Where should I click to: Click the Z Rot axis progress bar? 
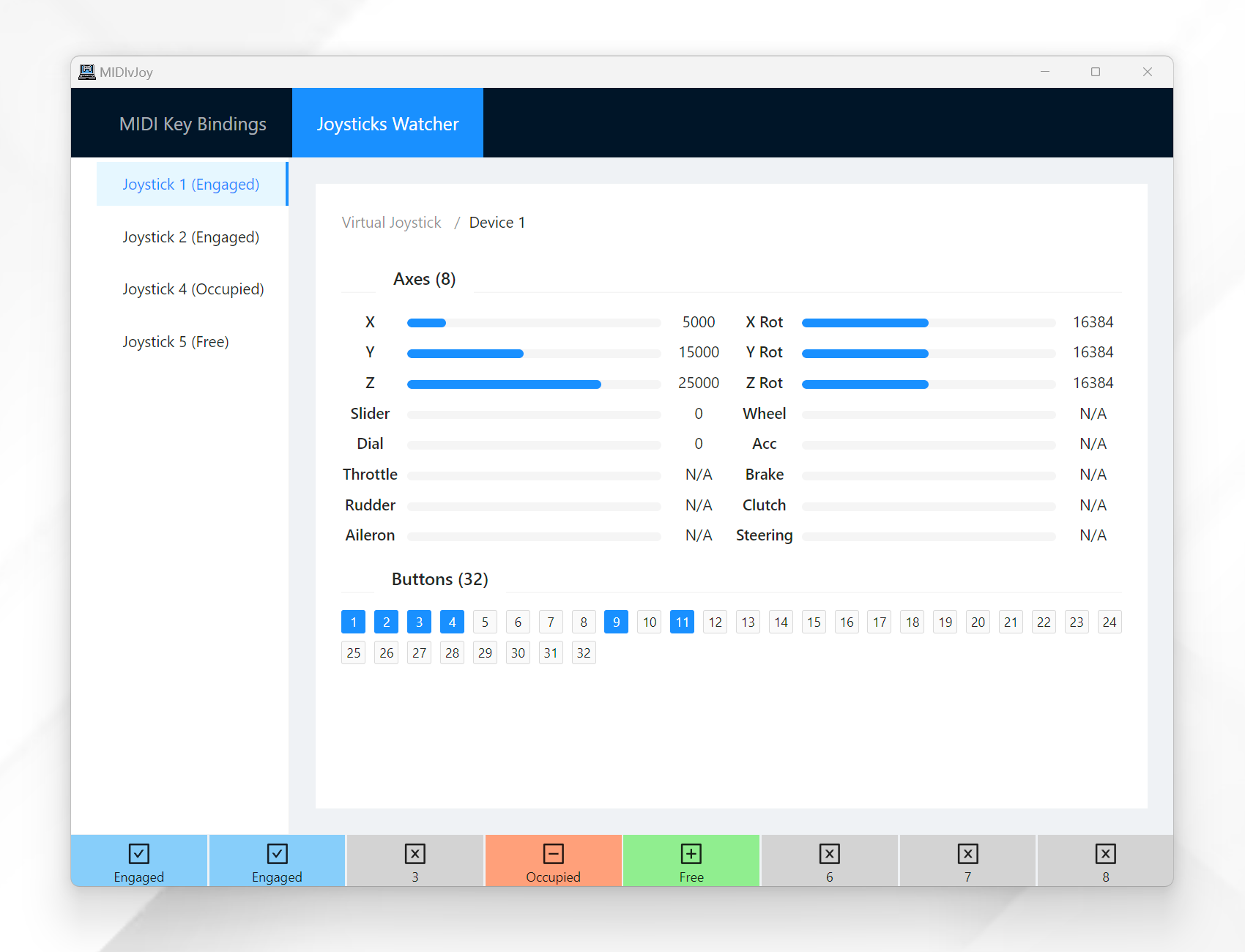pyautogui.click(x=929, y=384)
